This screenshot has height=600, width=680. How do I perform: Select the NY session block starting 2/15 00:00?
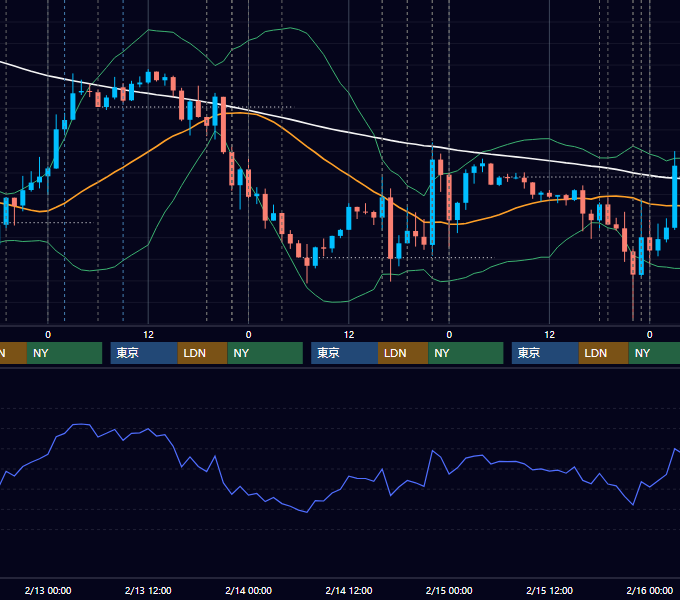pos(466,353)
